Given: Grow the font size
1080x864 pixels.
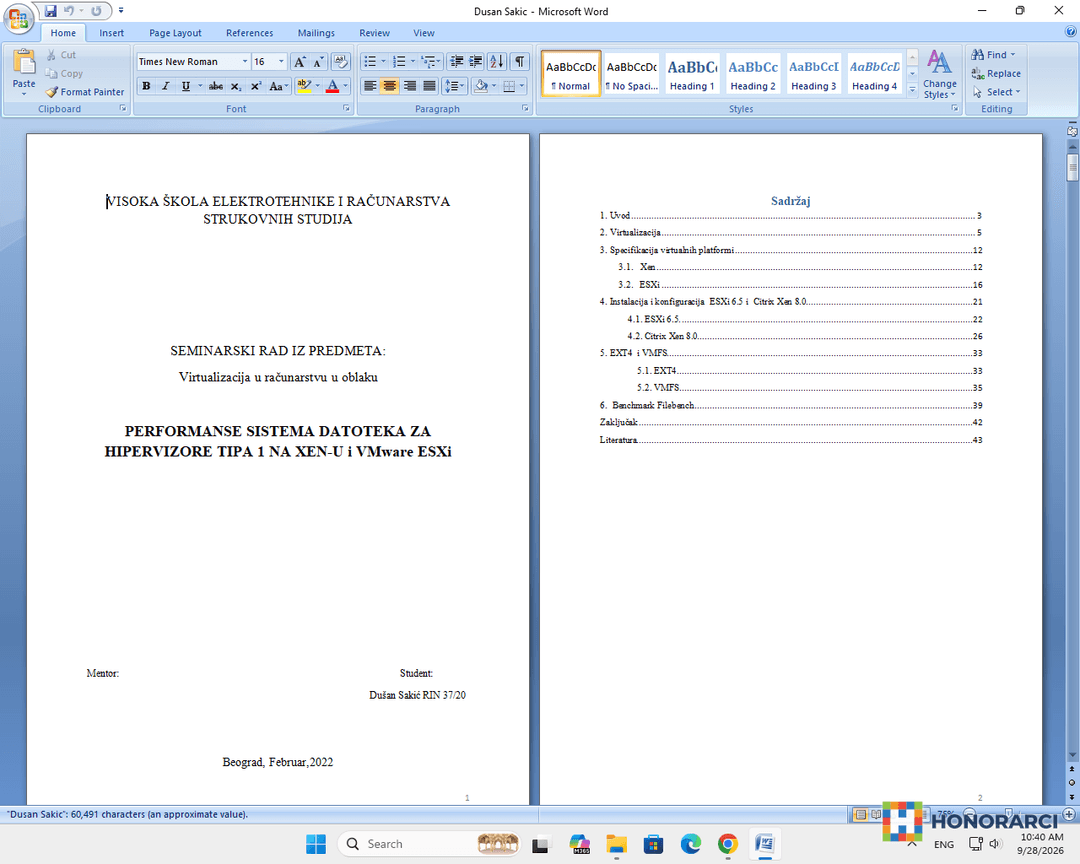Looking at the screenshot, I should (x=300, y=62).
